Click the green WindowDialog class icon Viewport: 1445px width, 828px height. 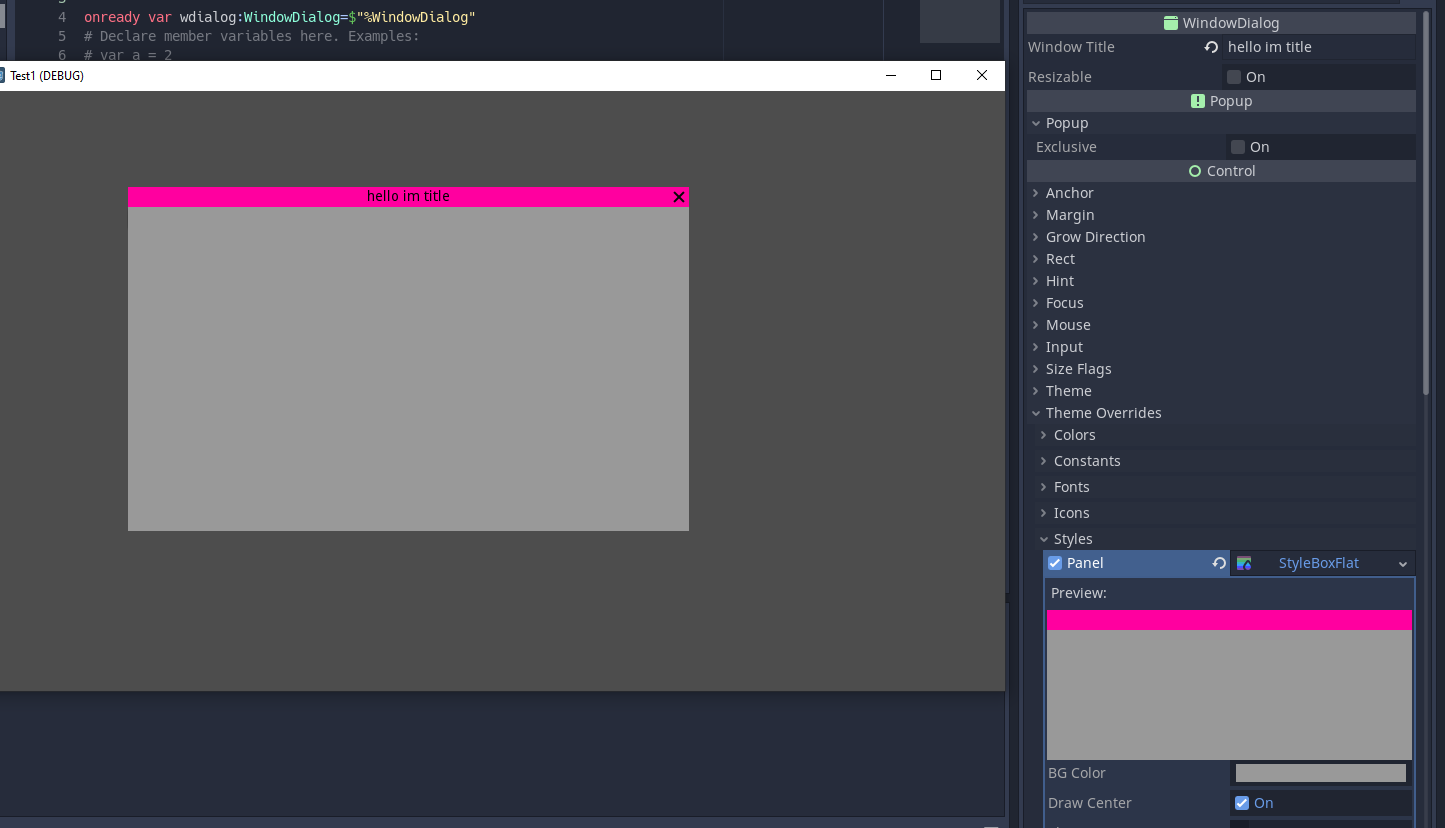coord(1171,23)
